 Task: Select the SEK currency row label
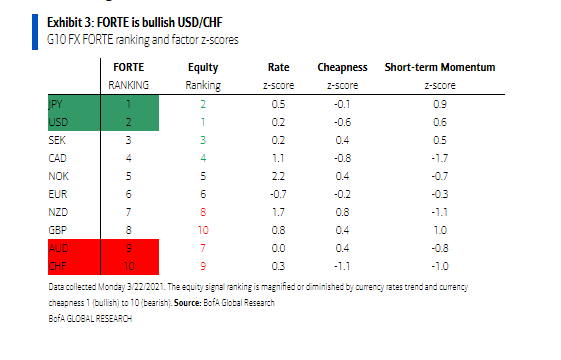coord(57,140)
